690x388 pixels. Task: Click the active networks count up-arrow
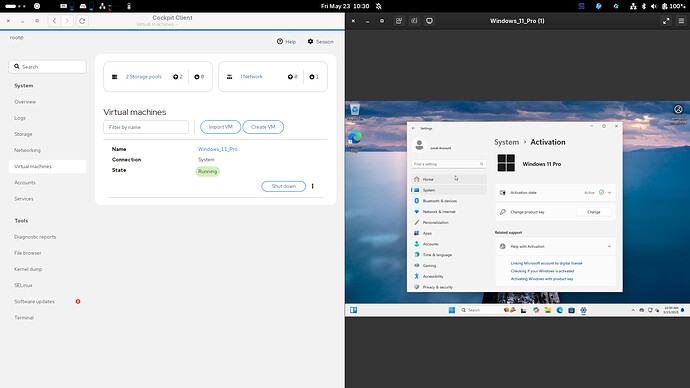(x=290, y=77)
